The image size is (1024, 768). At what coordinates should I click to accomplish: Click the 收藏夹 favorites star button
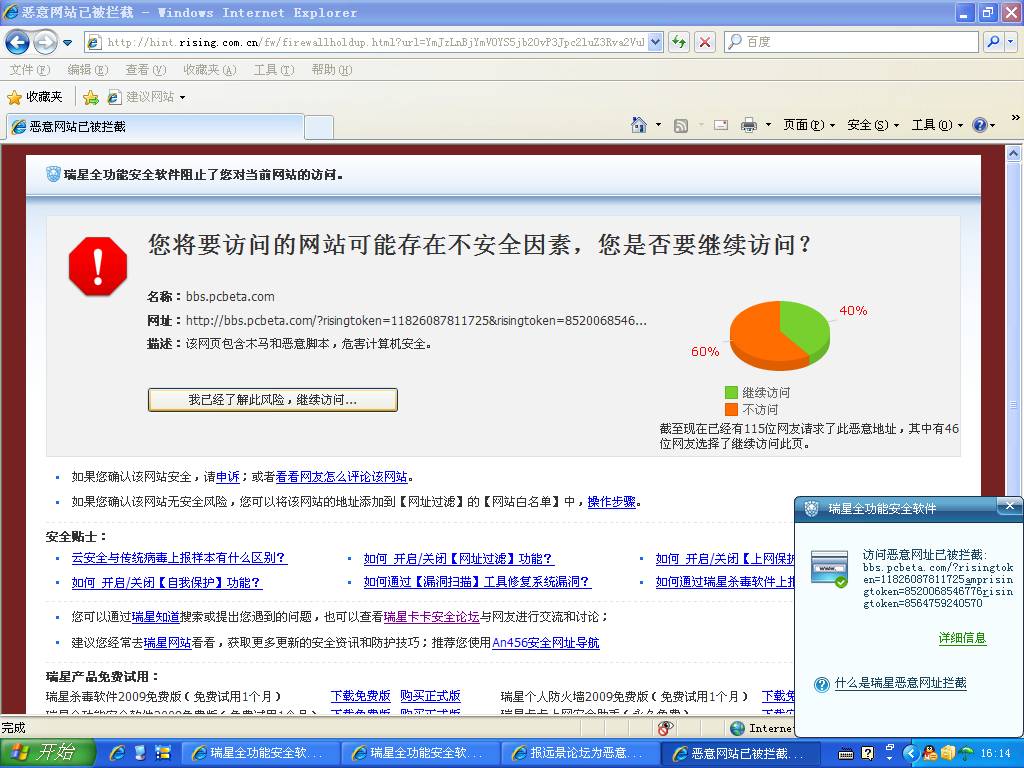35,97
